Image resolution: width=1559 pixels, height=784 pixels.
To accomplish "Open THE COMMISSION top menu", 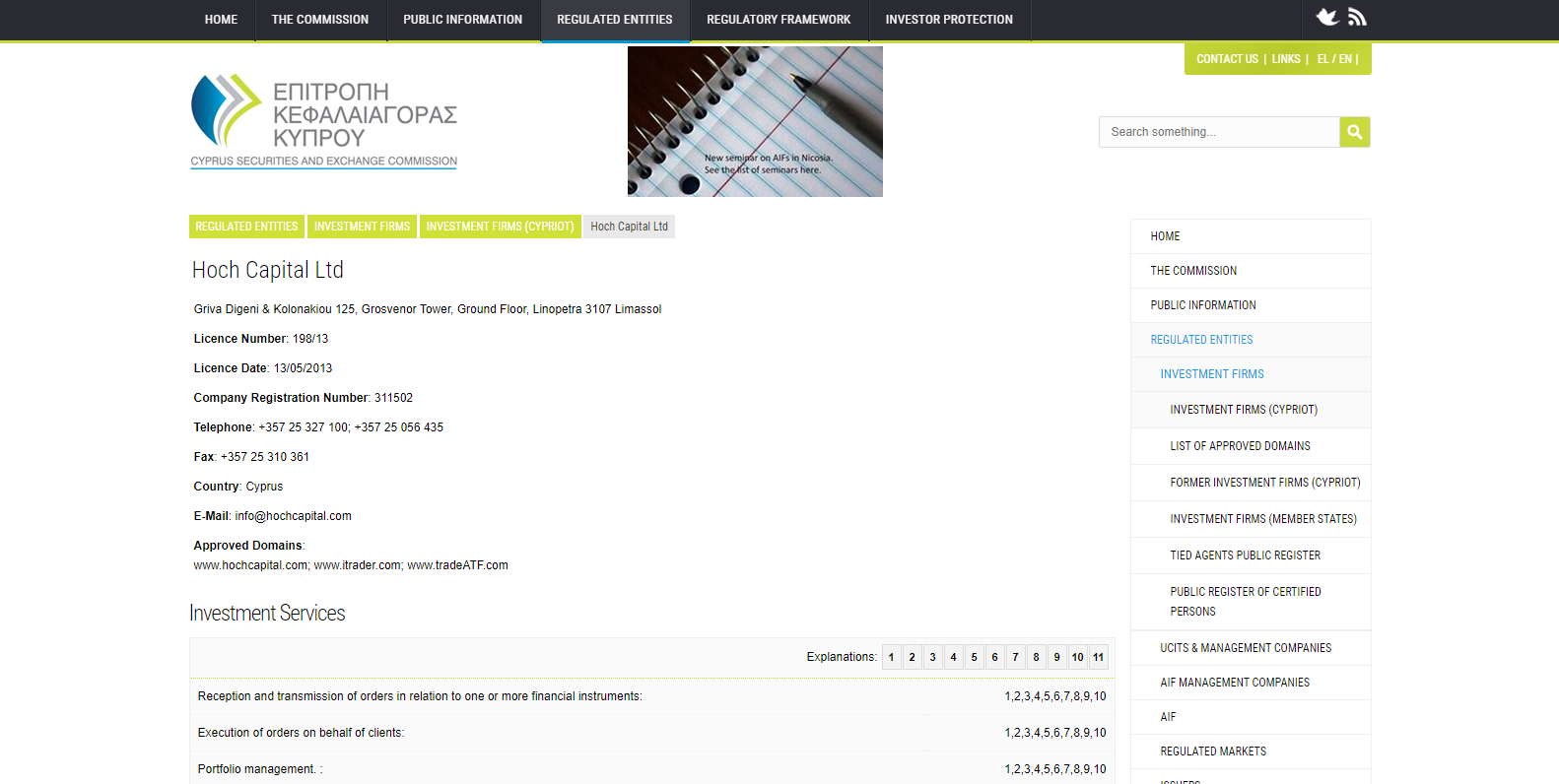I will [x=320, y=20].
